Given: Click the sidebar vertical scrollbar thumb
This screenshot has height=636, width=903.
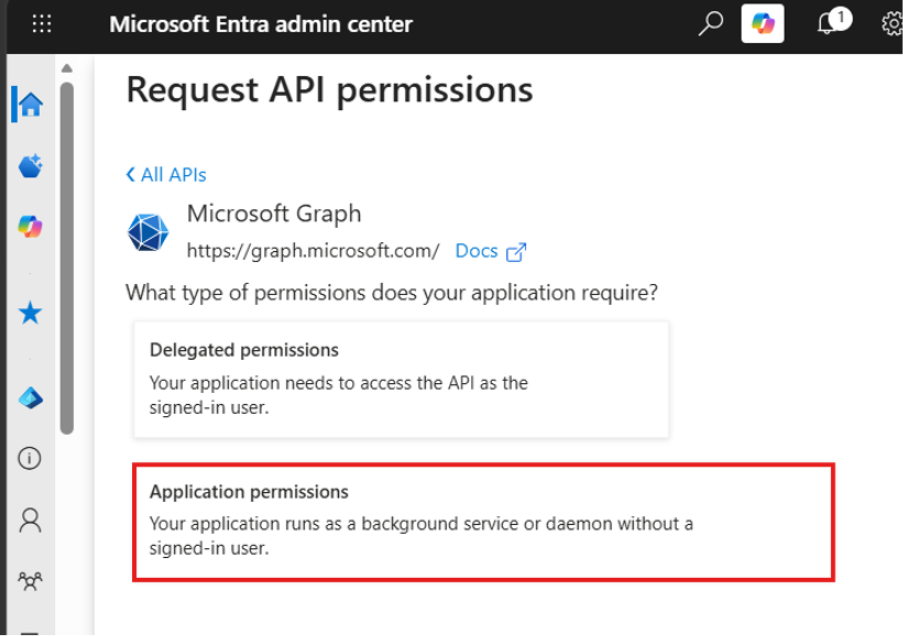Looking at the screenshot, I should click(x=67, y=258).
